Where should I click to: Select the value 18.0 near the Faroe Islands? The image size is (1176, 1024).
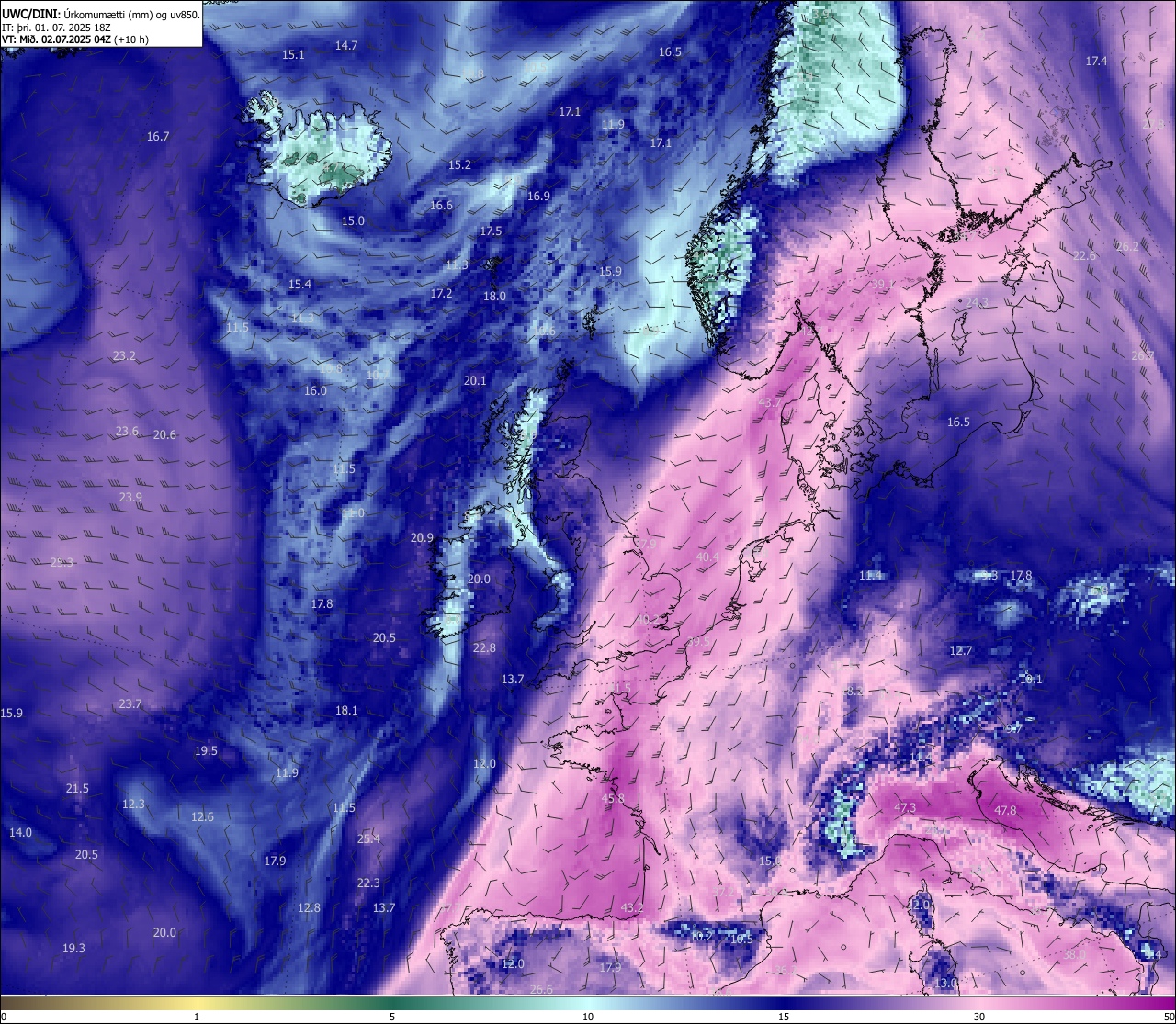point(494,297)
